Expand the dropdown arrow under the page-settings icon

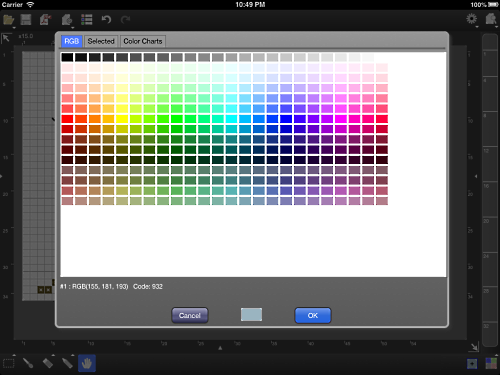click(x=72, y=28)
